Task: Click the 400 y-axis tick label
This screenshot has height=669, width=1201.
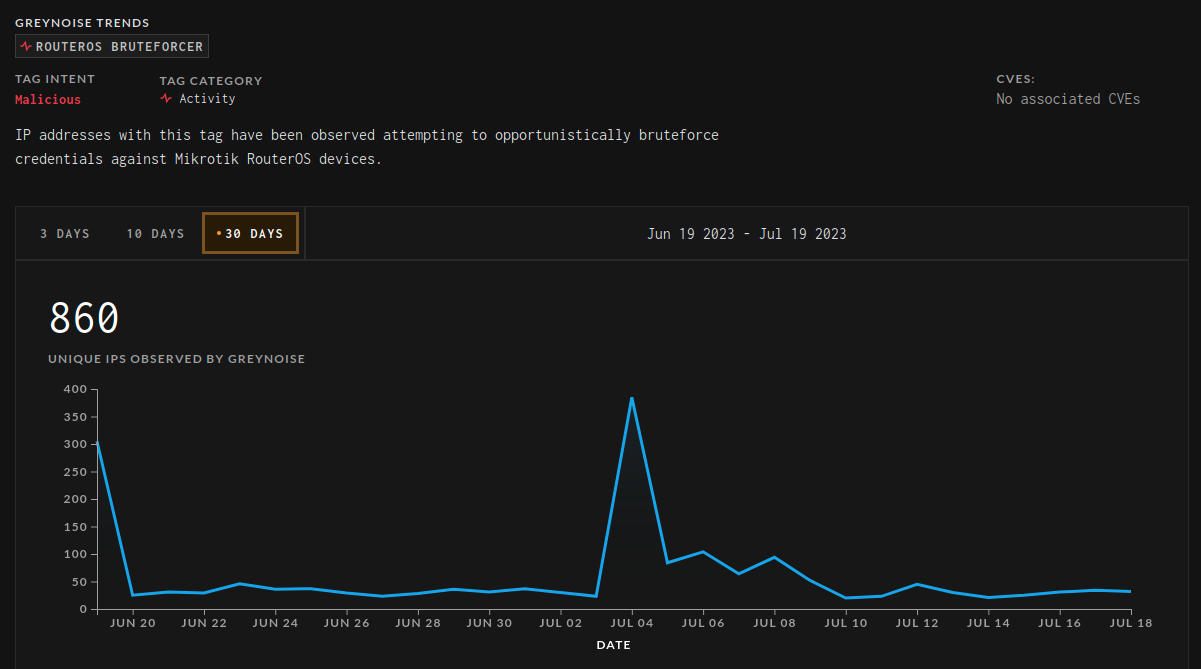Action: [77, 389]
